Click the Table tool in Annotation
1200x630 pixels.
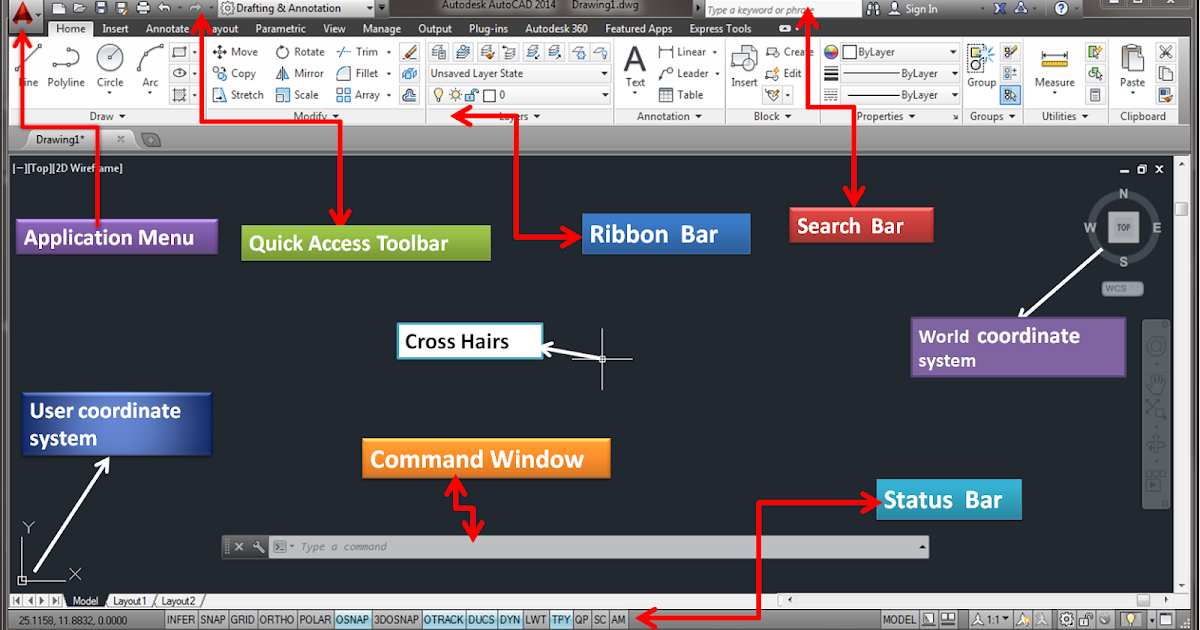pyautogui.click(x=681, y=95)
